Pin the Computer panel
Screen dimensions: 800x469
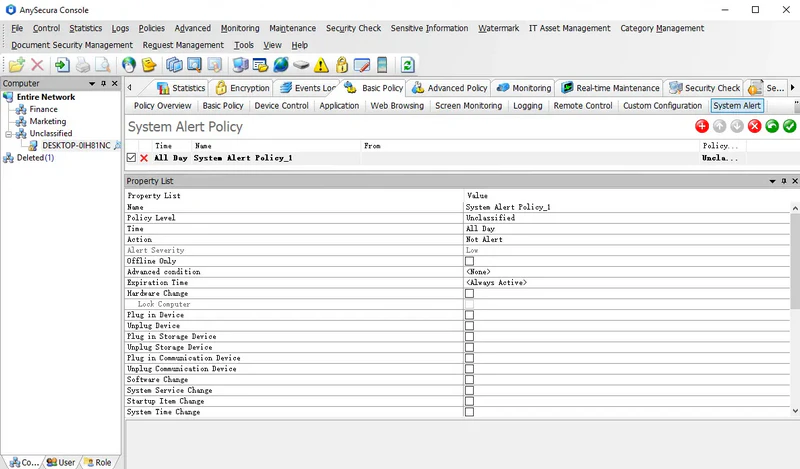(104, 83)
